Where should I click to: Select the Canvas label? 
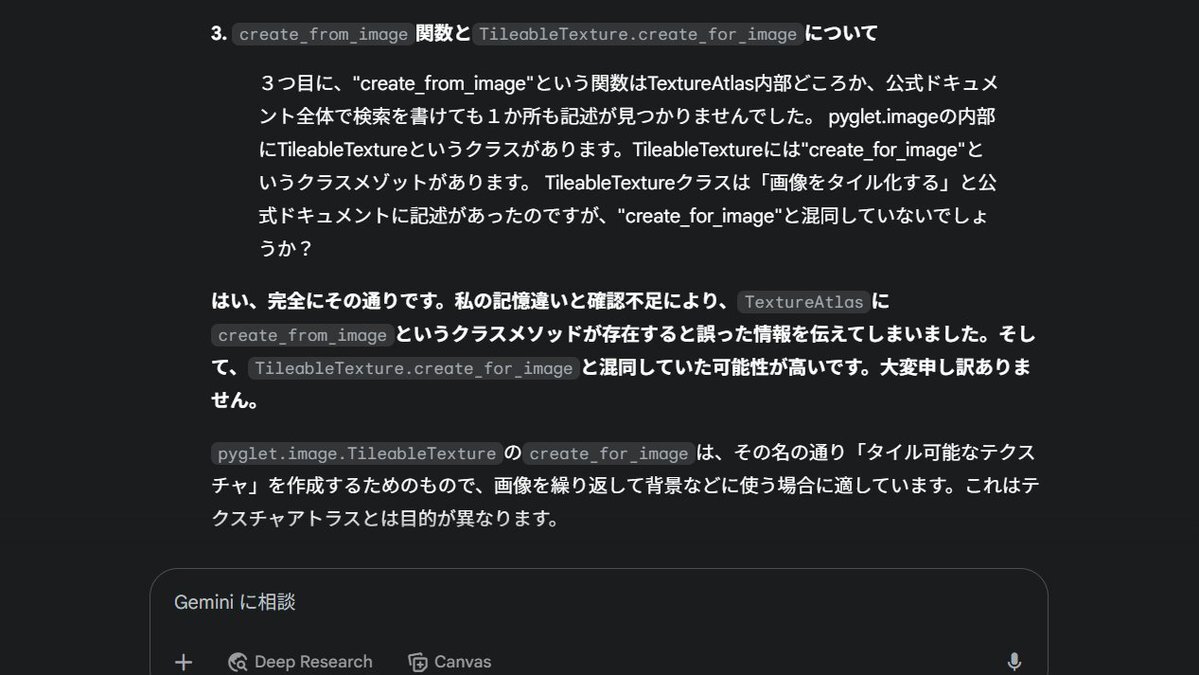tap(463, 662)
